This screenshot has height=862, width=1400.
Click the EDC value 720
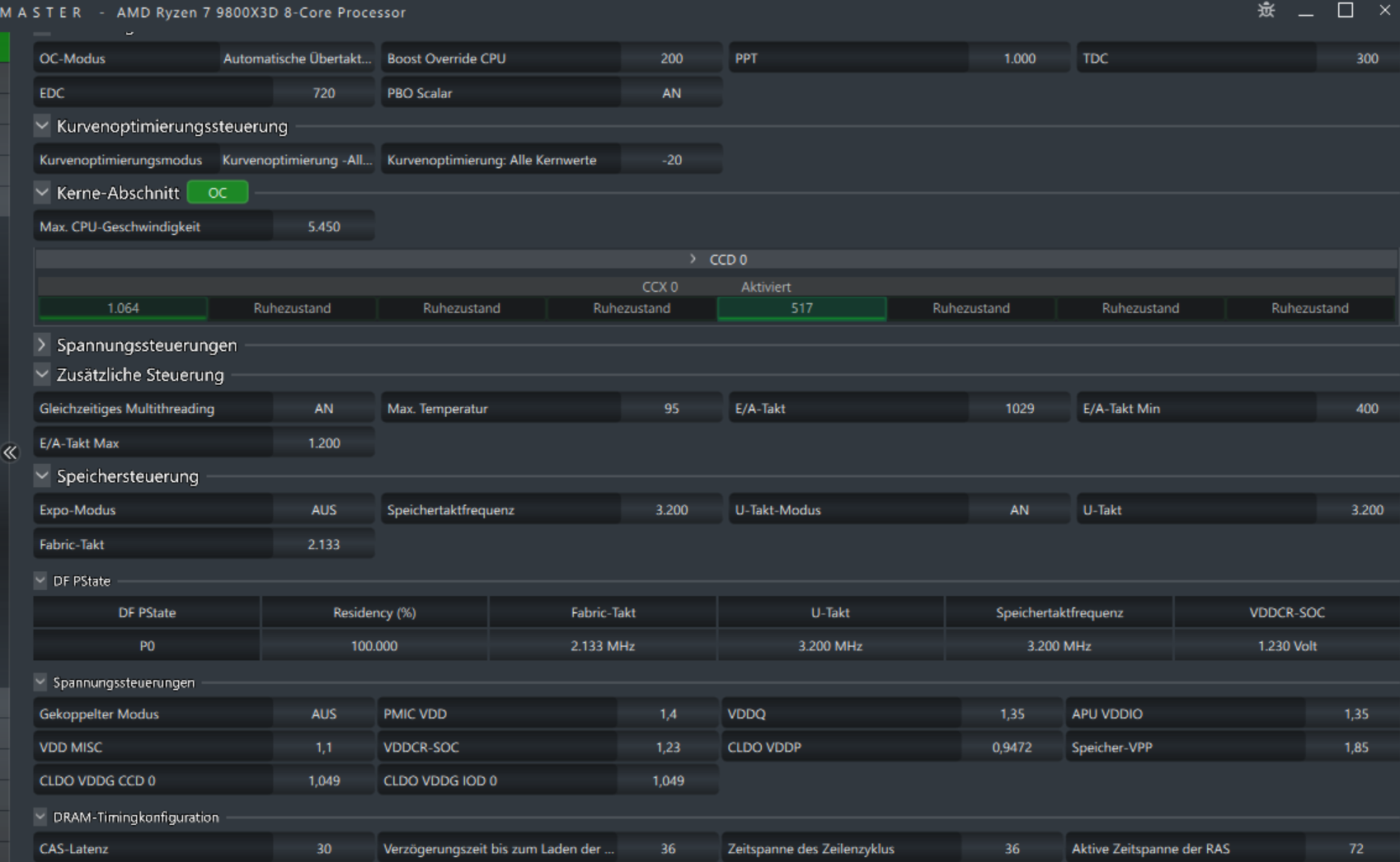[x=323, y=93]
